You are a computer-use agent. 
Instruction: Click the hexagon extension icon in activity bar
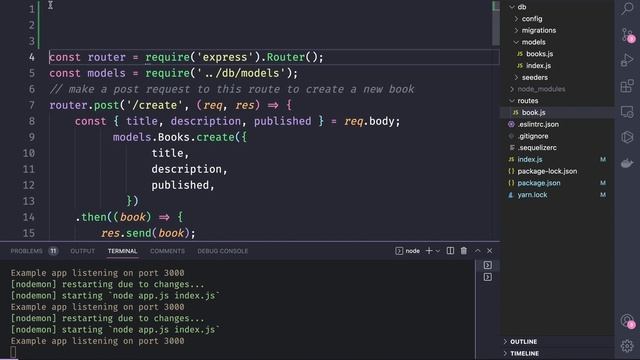click(x=627, y=137)
